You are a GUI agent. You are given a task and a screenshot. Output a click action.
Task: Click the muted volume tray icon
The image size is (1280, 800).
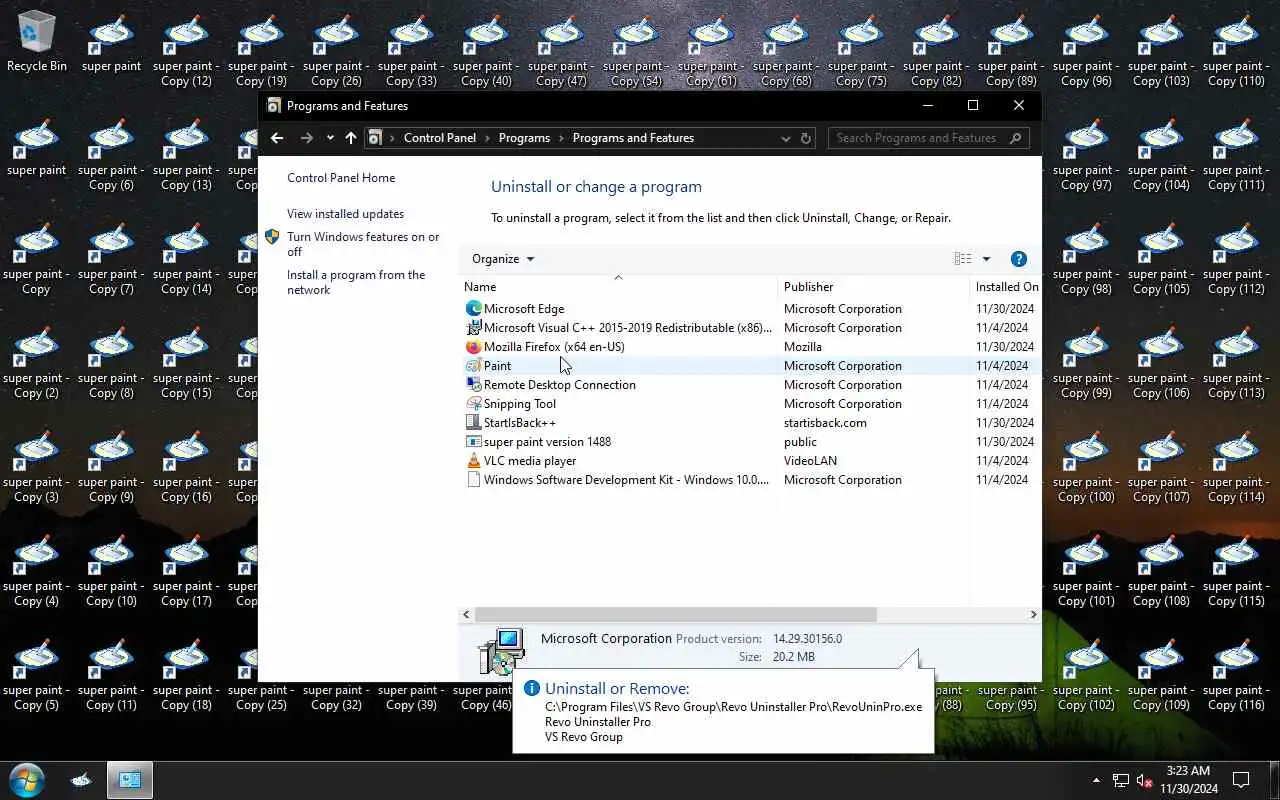1145,781
